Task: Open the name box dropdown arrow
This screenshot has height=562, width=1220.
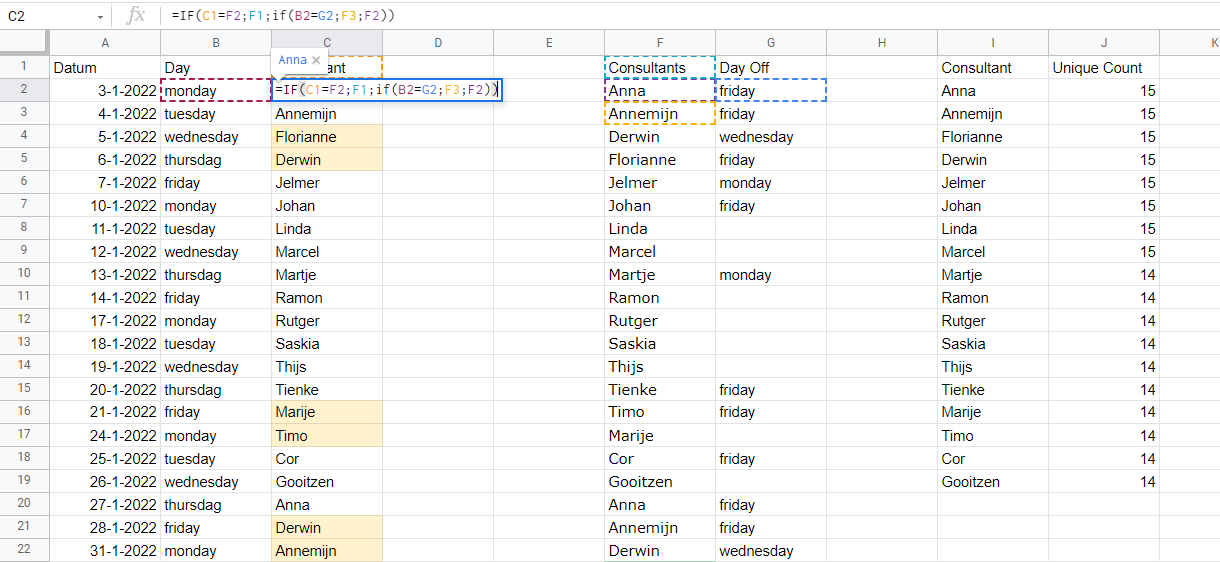Action: click(100, 16)
